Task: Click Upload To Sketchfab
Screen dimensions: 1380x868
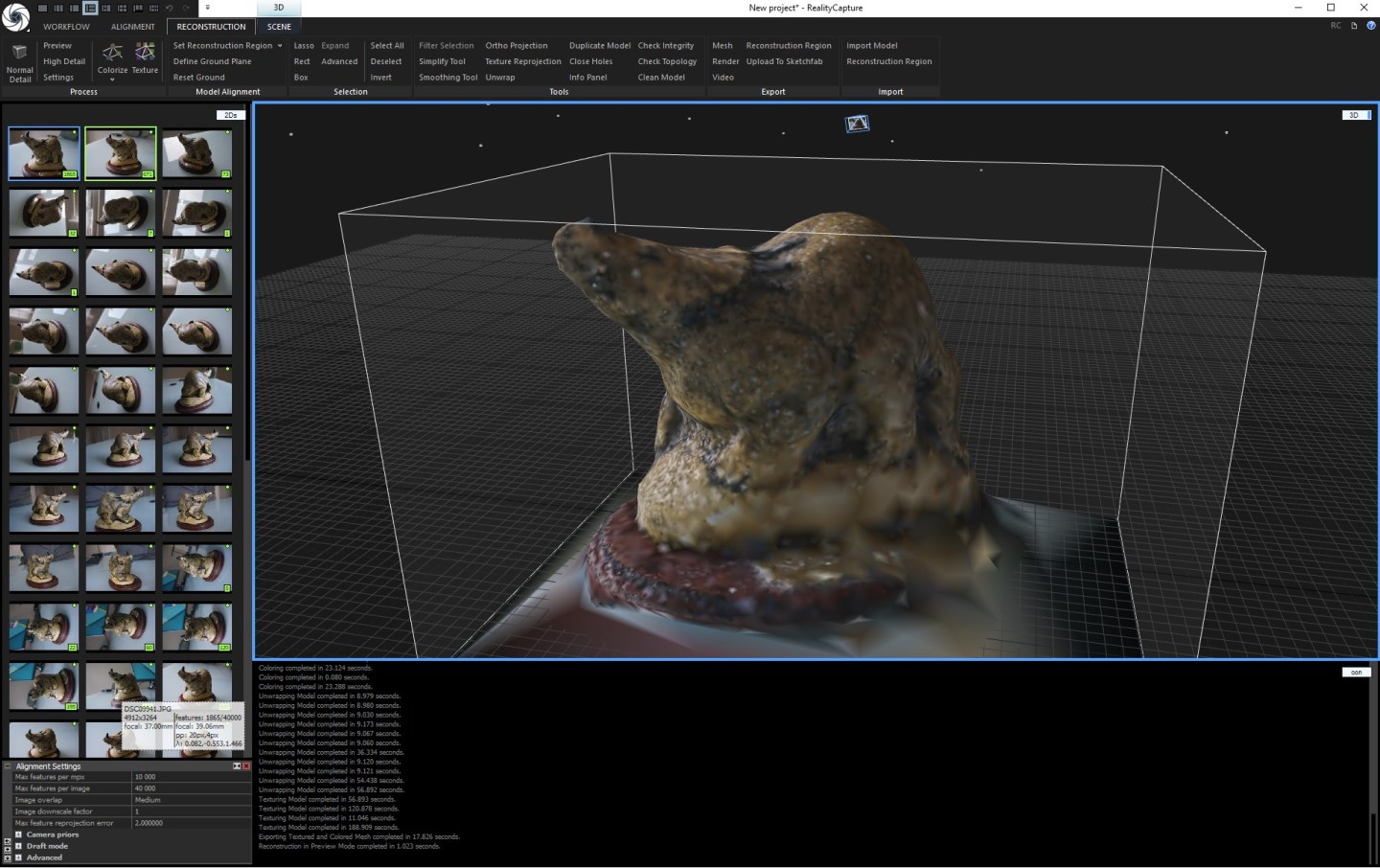Action: (784, 61)
